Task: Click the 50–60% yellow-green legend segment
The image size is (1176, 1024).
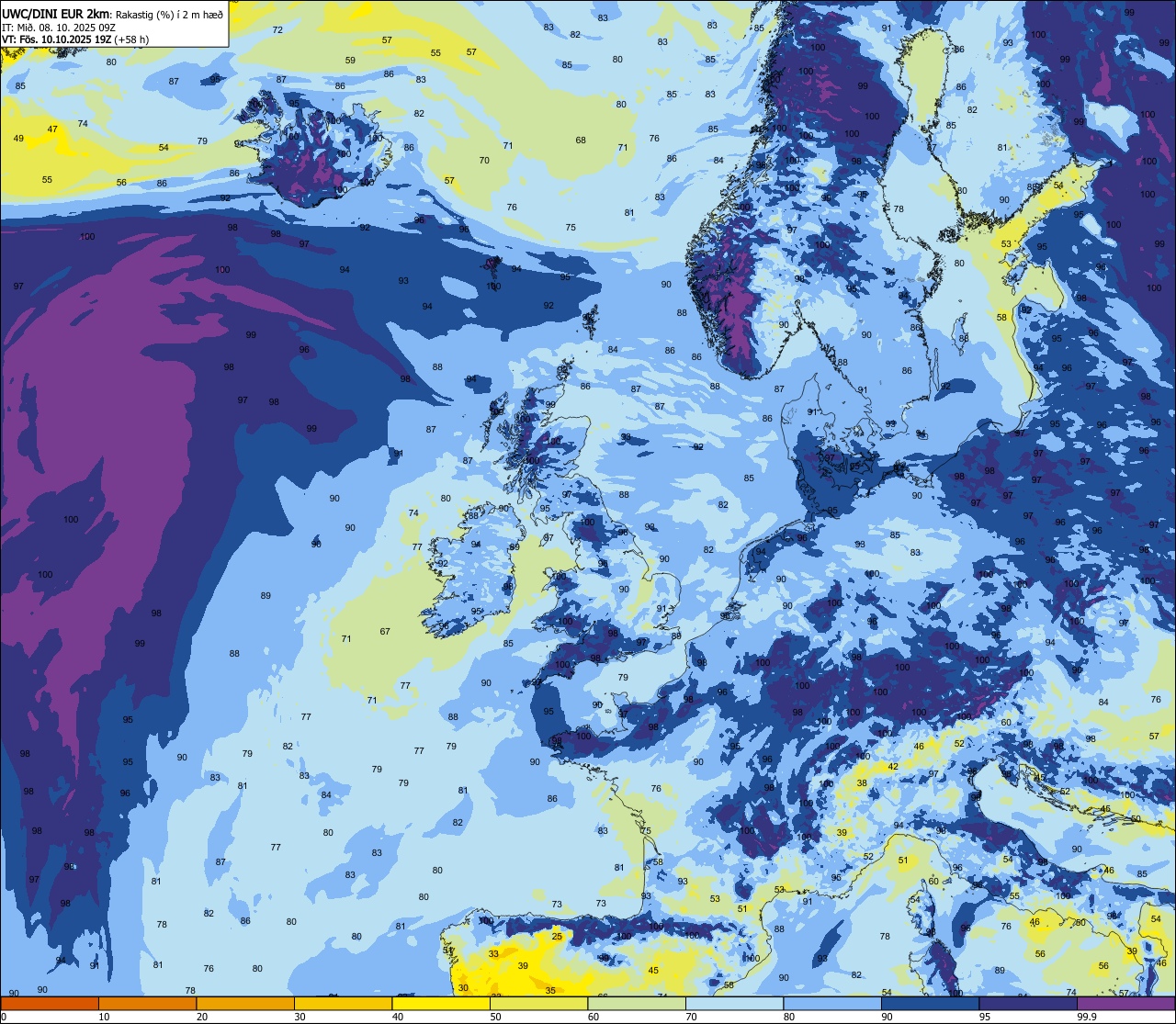Action: [x=538, y=1004]
